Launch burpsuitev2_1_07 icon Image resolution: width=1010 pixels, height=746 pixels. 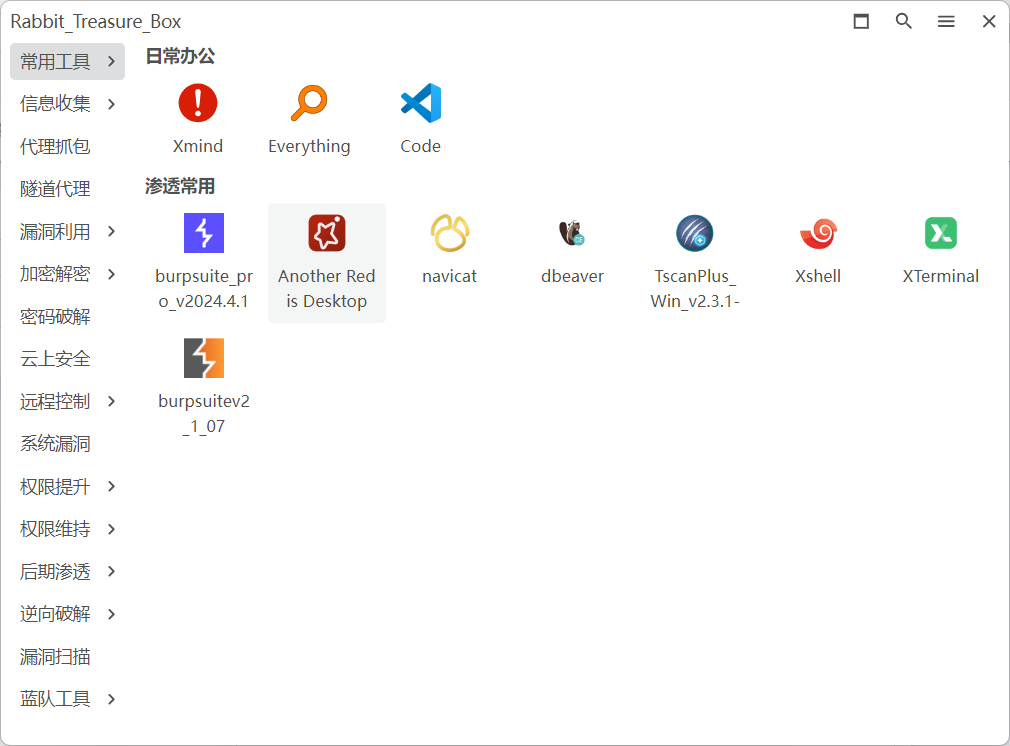(x=203, y=359)
